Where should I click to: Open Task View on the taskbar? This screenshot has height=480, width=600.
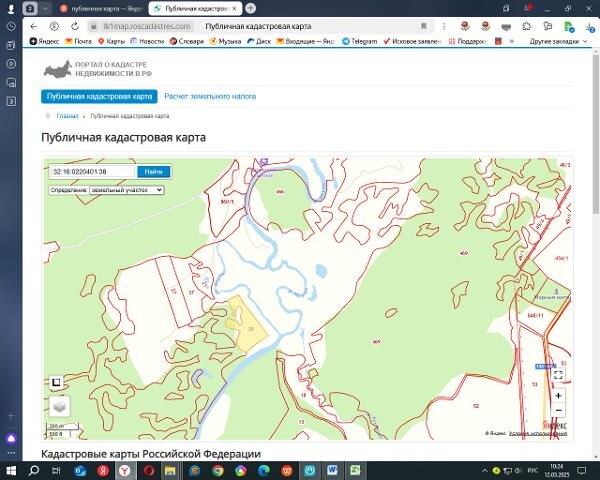[x=56, y=470]
